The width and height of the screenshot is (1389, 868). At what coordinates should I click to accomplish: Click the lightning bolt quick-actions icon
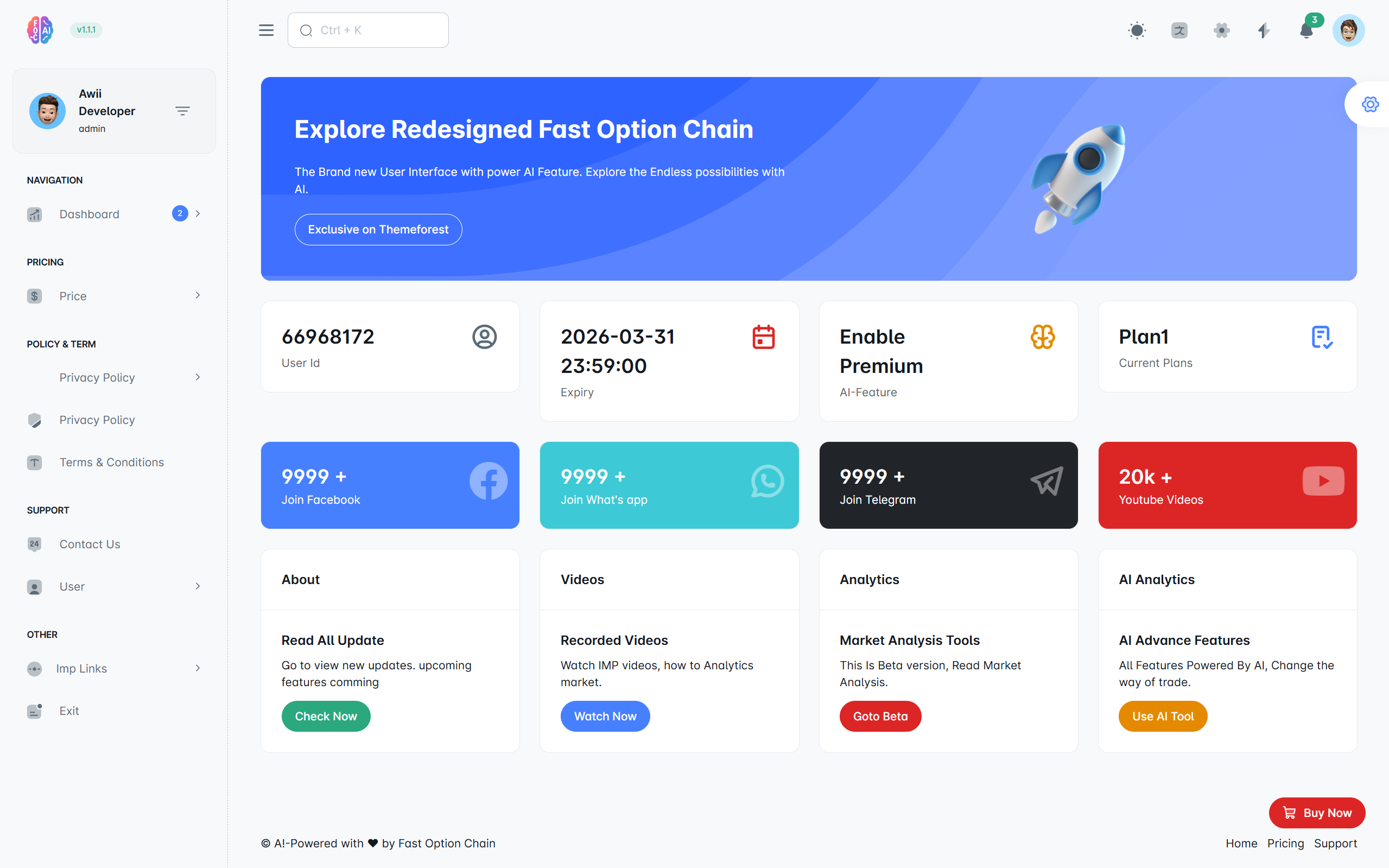(x=1264, y=30)
